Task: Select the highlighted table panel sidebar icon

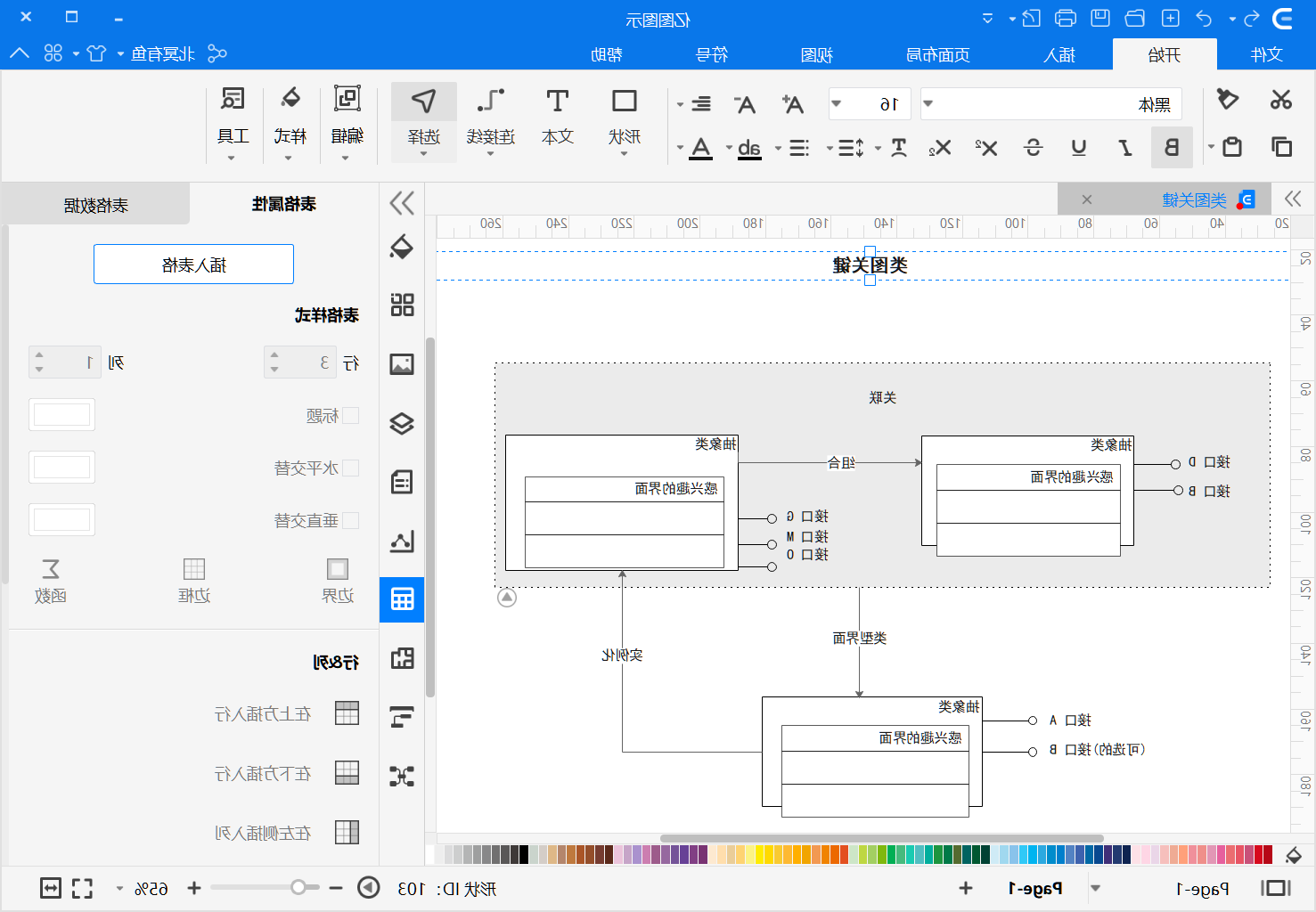Action: (x=402, y=599)
